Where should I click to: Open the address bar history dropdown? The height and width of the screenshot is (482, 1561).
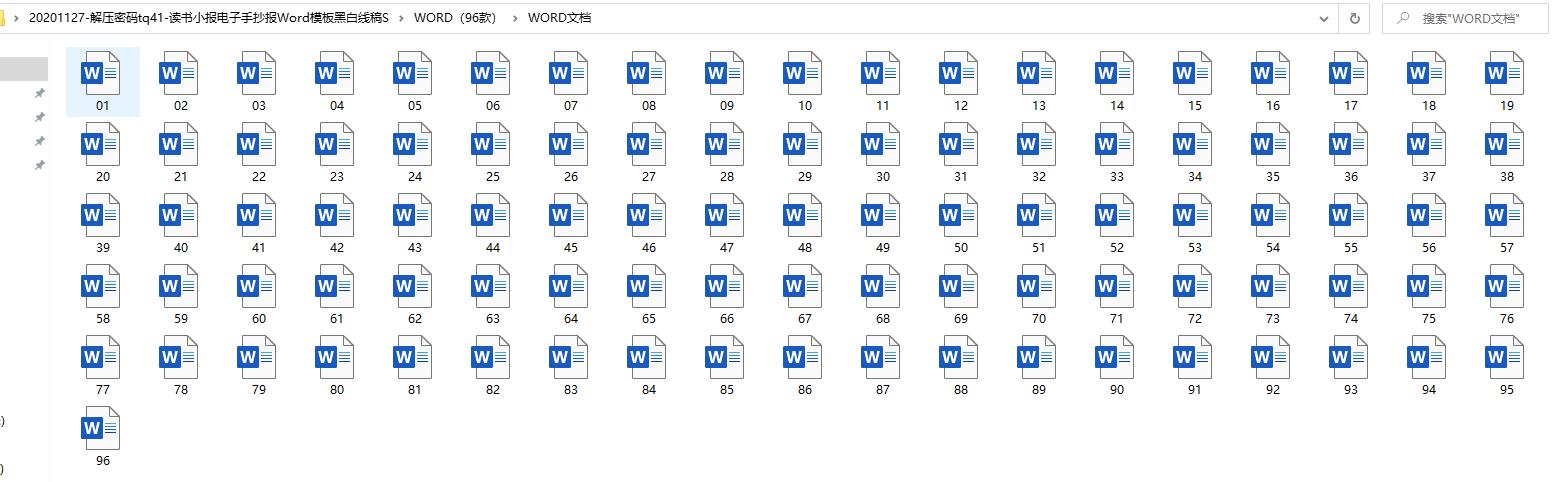pyautogui.click(x=1325, y=18)
